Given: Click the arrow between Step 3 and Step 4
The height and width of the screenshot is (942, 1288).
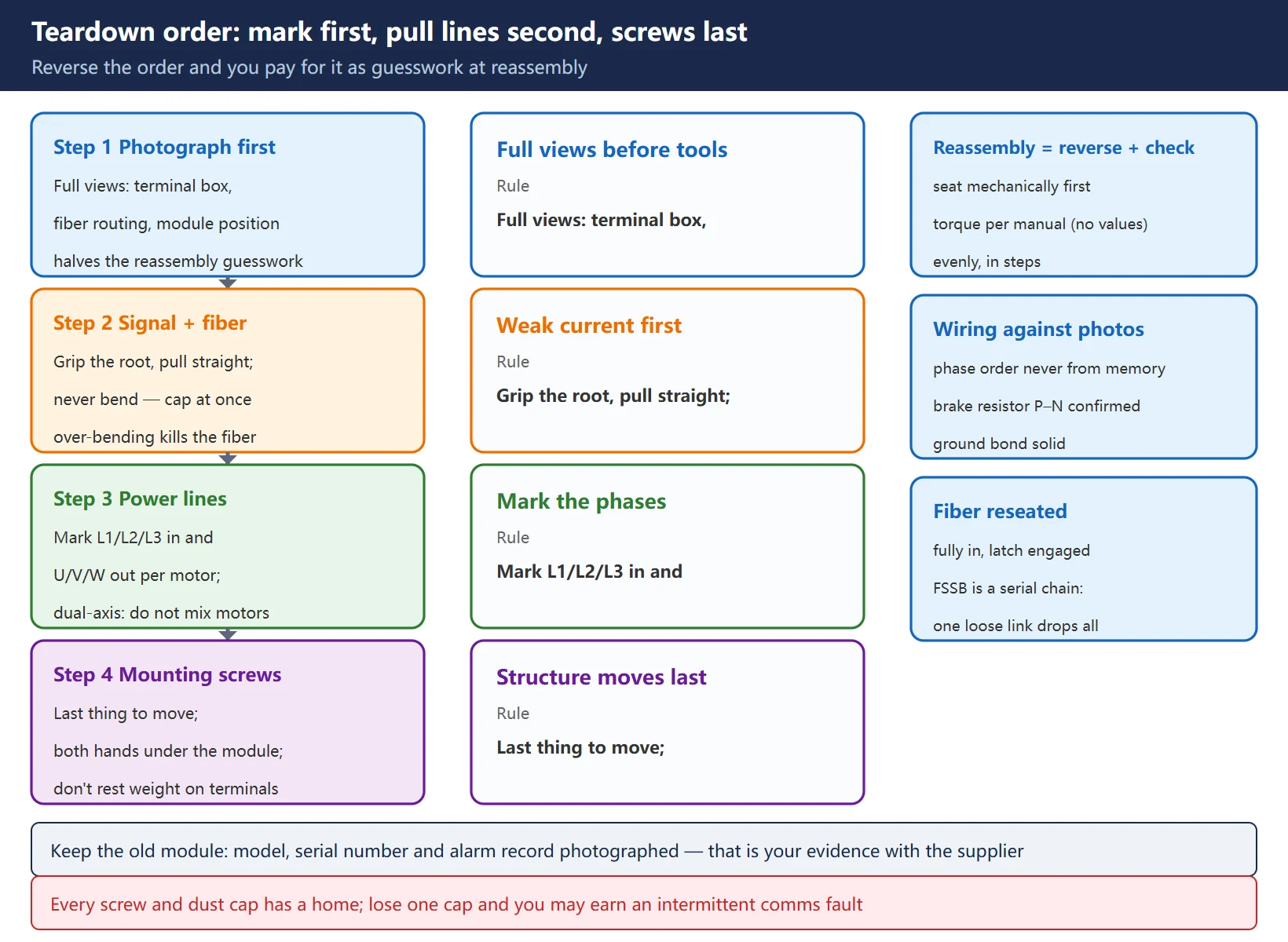Looking at the screenshot, I should pos(228,634).
